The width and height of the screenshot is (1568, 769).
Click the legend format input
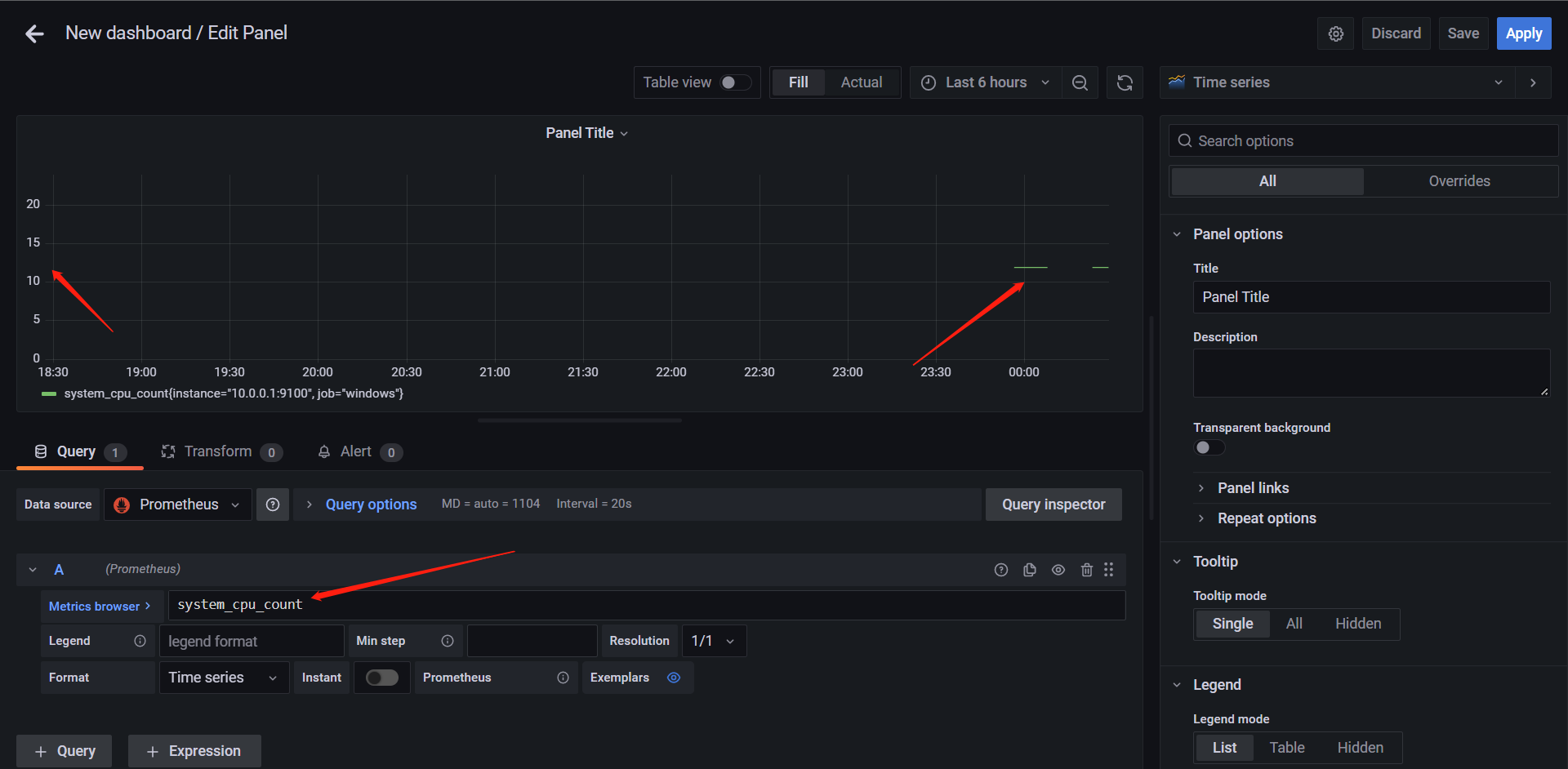point(252,641)
